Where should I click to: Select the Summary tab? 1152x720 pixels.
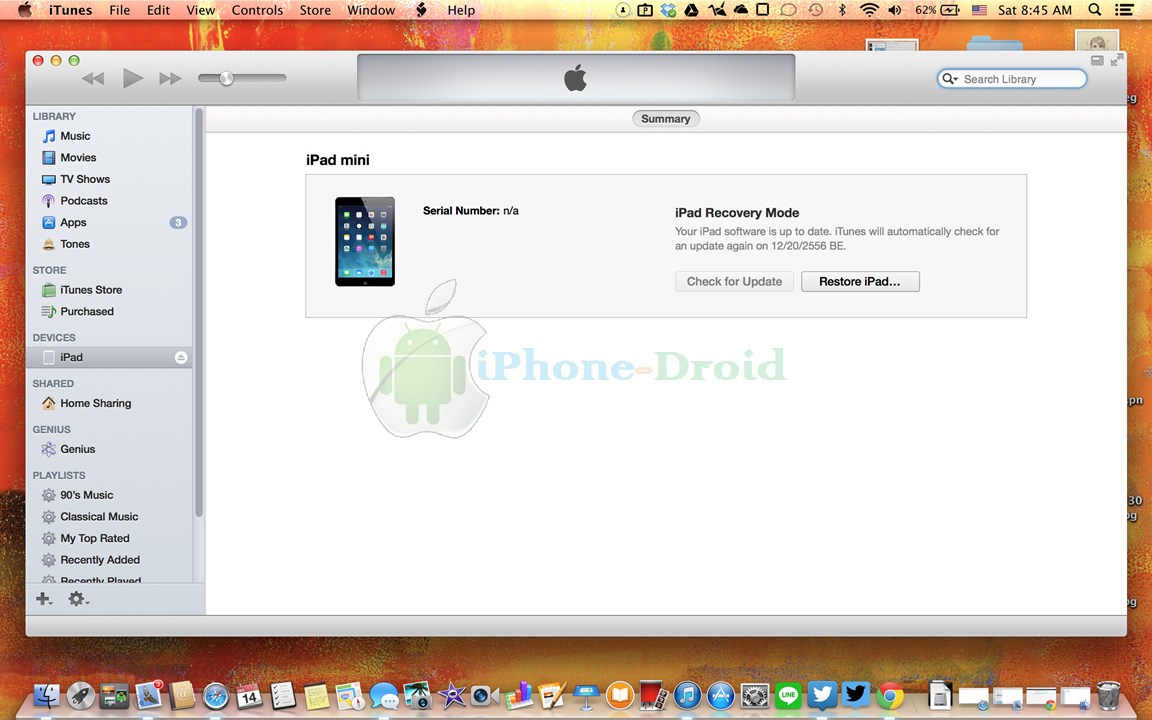(665, 119)
